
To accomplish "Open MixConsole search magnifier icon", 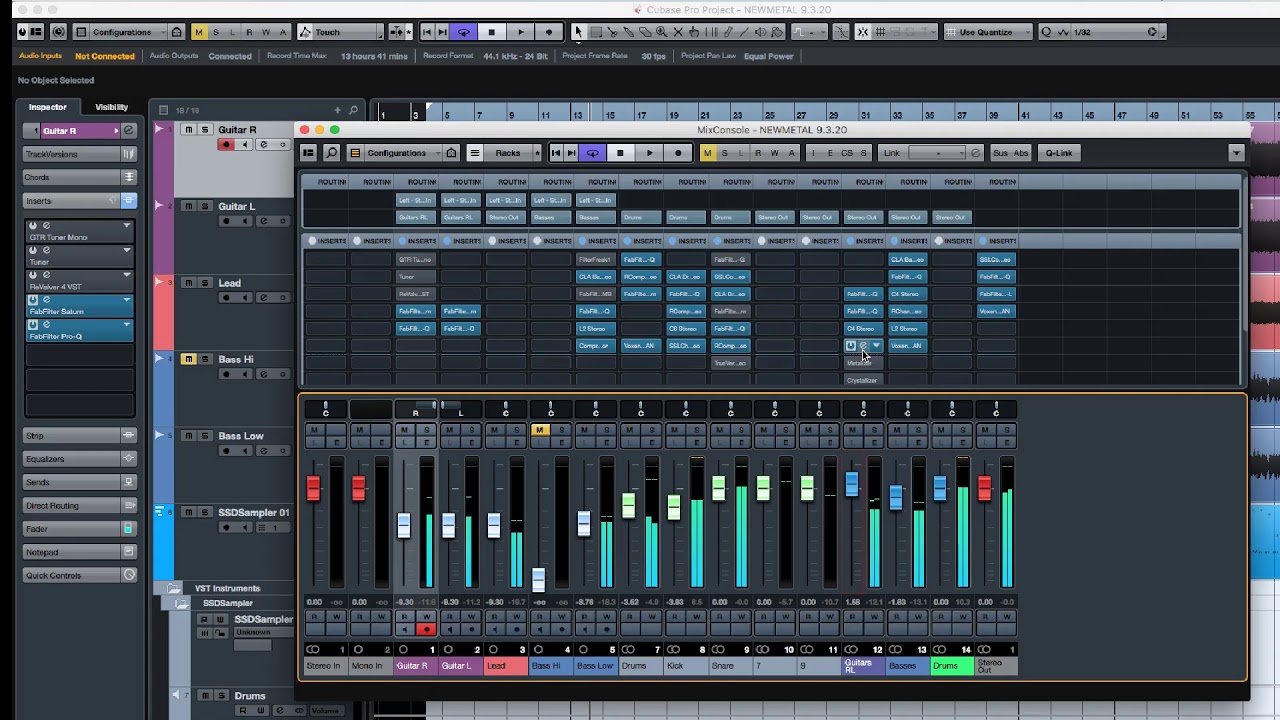I will [x=331, y=153].
